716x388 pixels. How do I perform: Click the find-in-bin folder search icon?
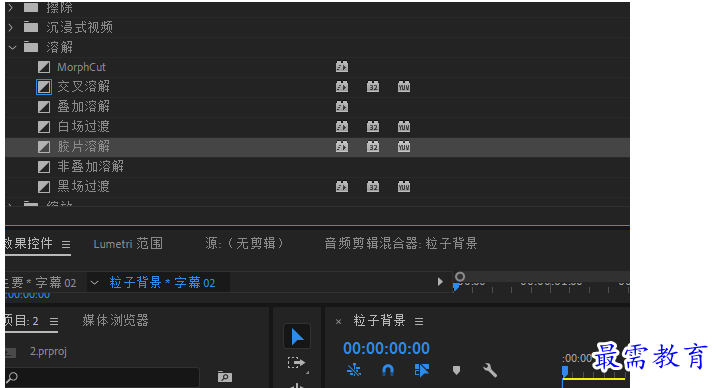(225, 377)
